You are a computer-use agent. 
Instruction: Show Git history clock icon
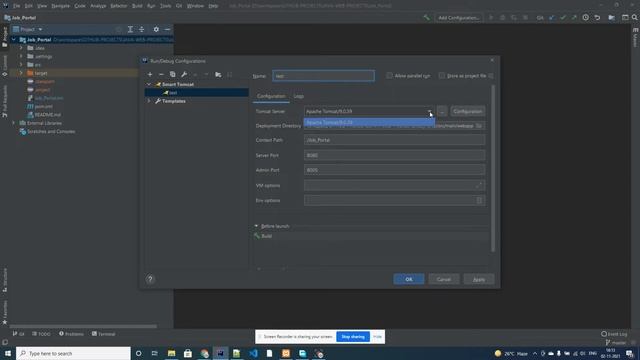[586, 18]
